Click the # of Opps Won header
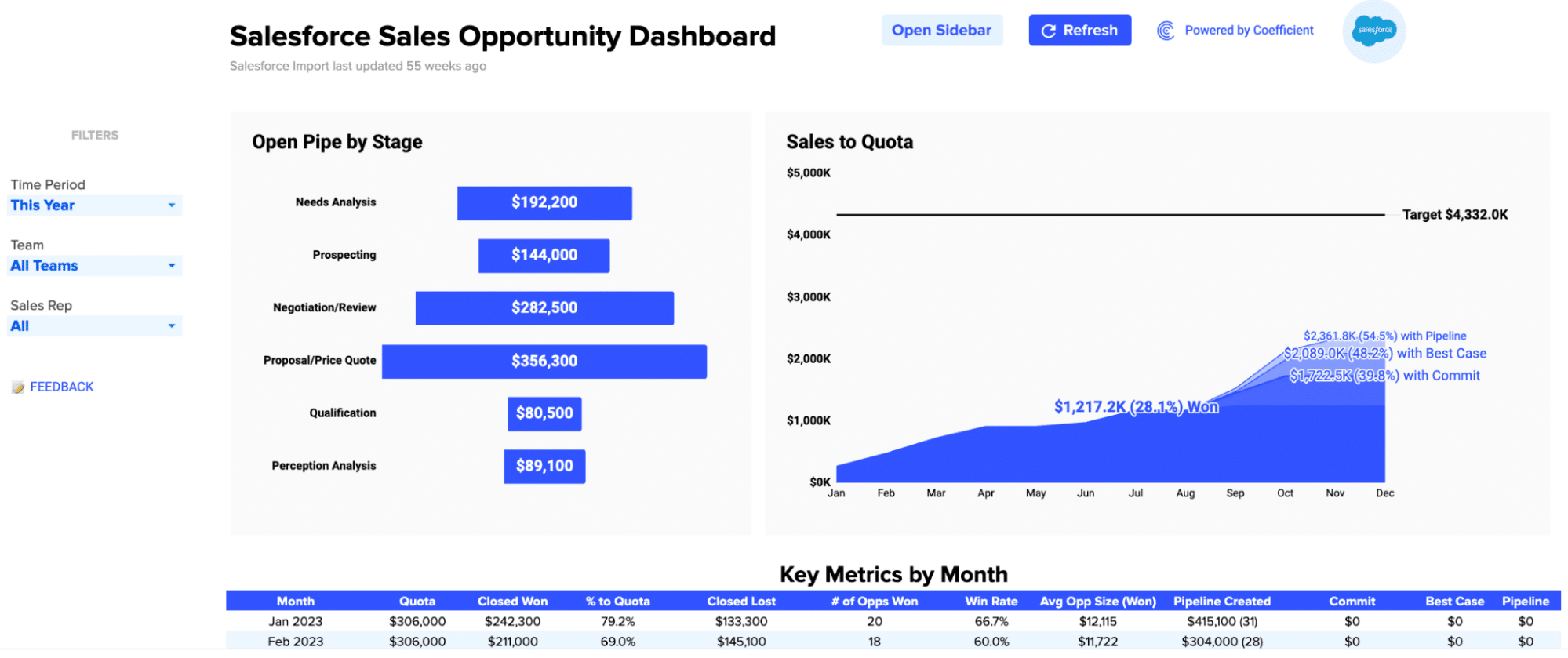 [x=875, y=602]
